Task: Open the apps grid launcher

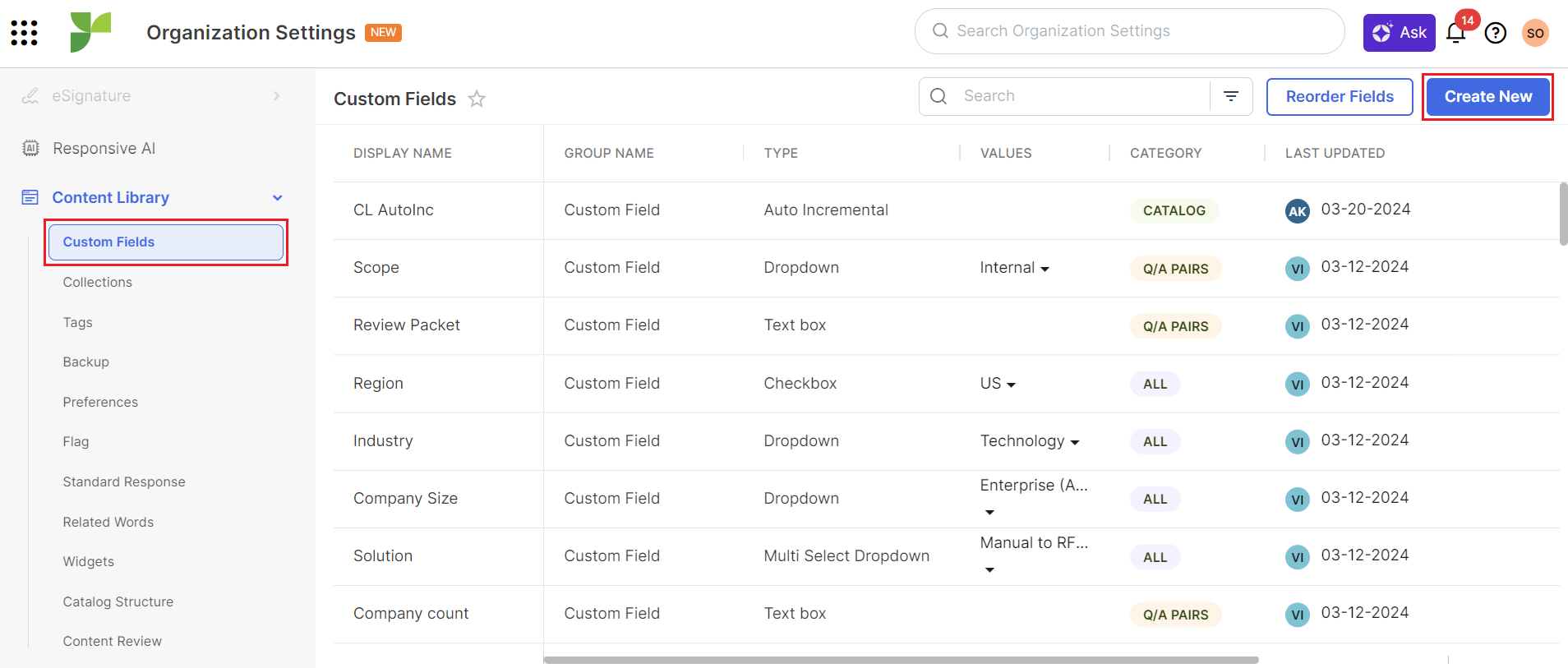Action: coord(24,33)
